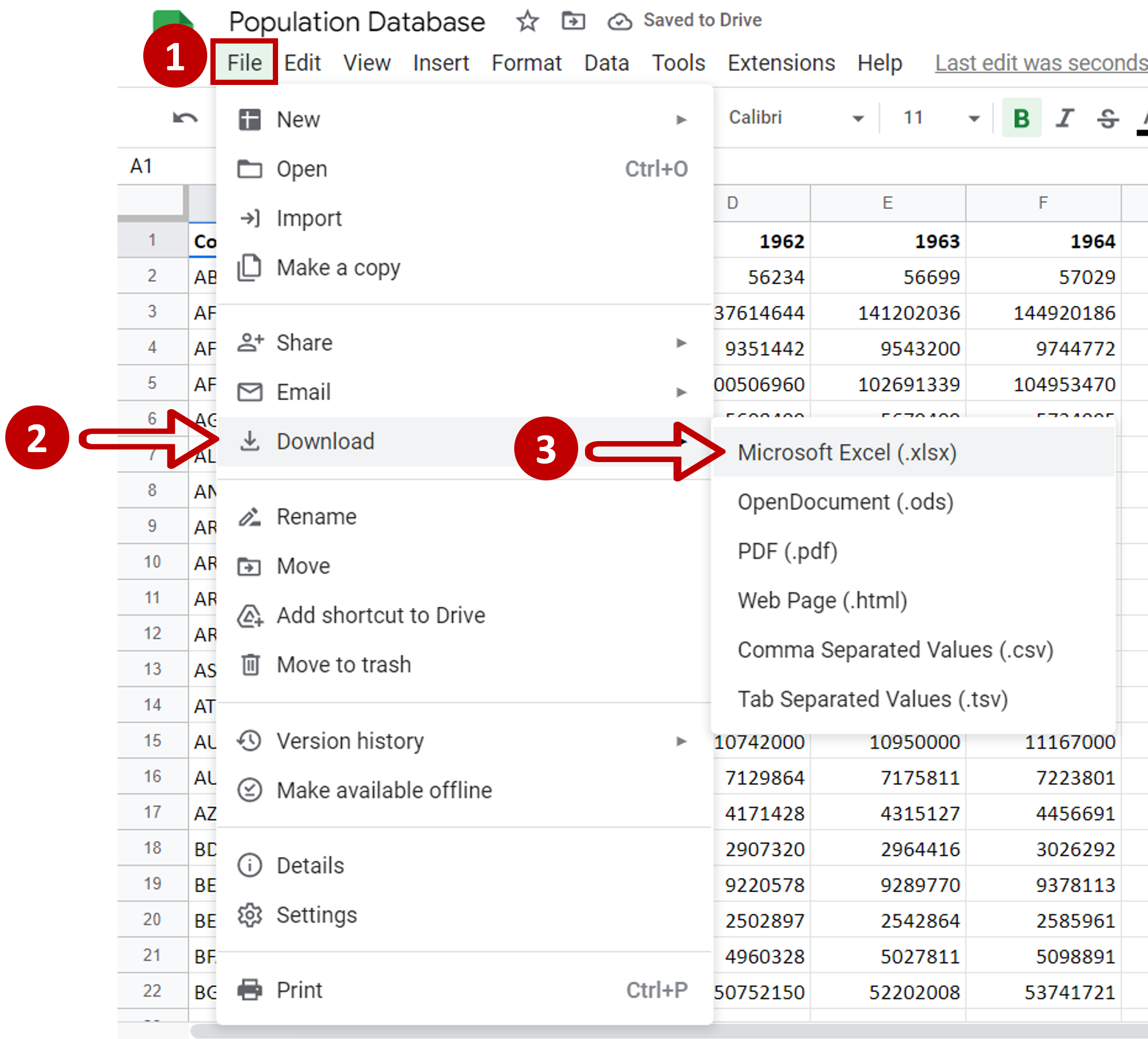Click the 1964 header cell
The width and height of the screenshot is (1148, 1039).
pos(1043,241)
